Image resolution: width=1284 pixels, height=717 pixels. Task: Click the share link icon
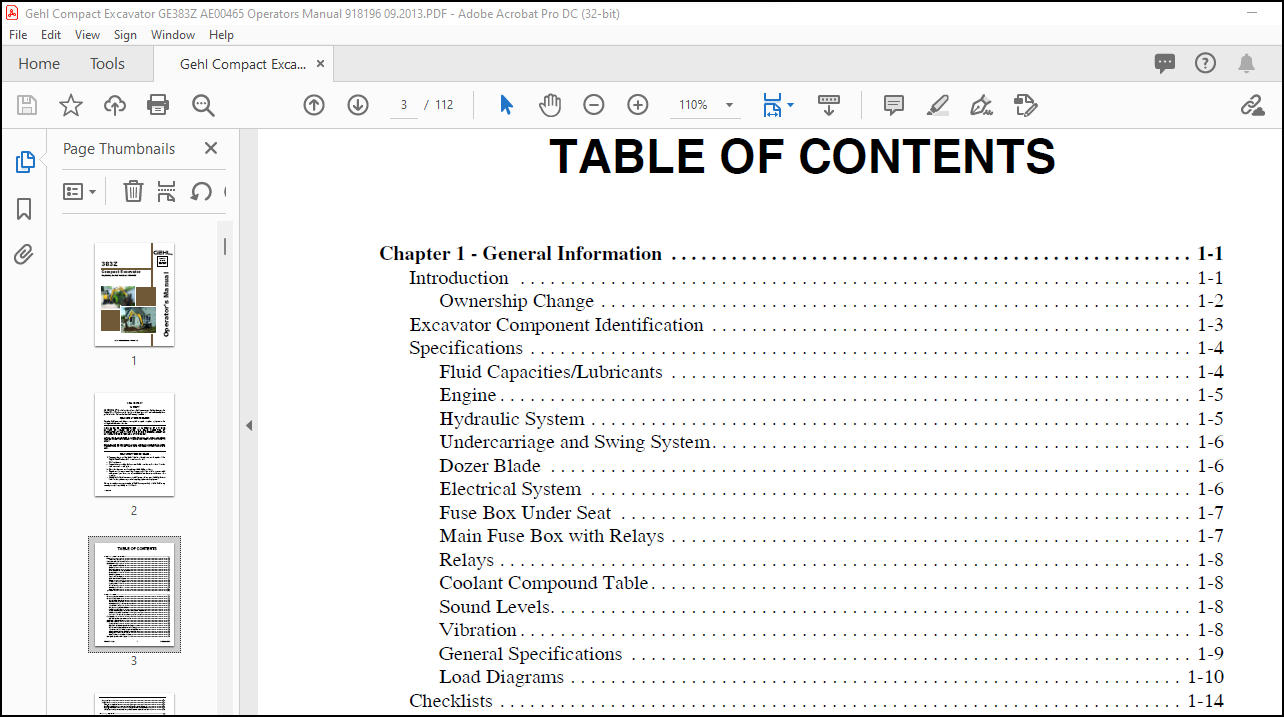click(x=1252, y=105)
